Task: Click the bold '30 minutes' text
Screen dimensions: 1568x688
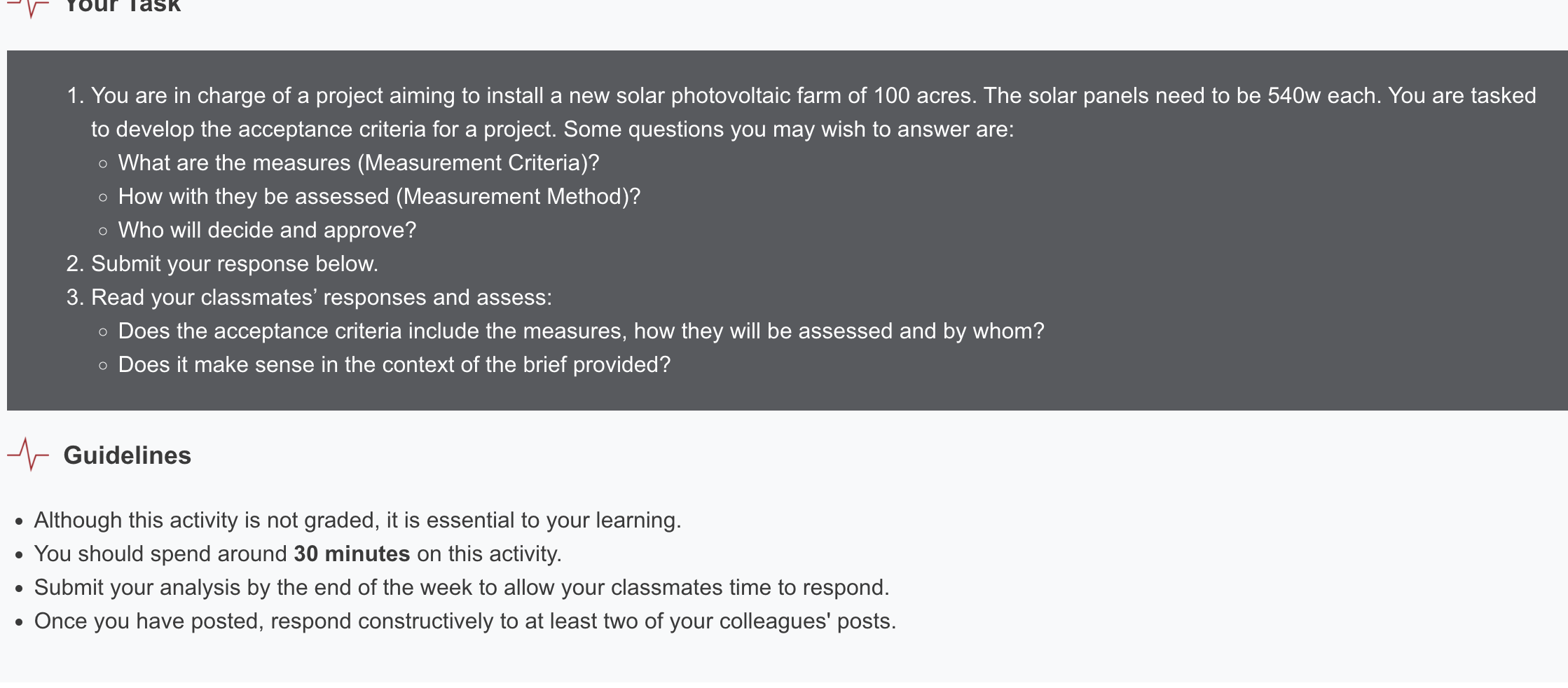Action: click(x=352, y=553)
